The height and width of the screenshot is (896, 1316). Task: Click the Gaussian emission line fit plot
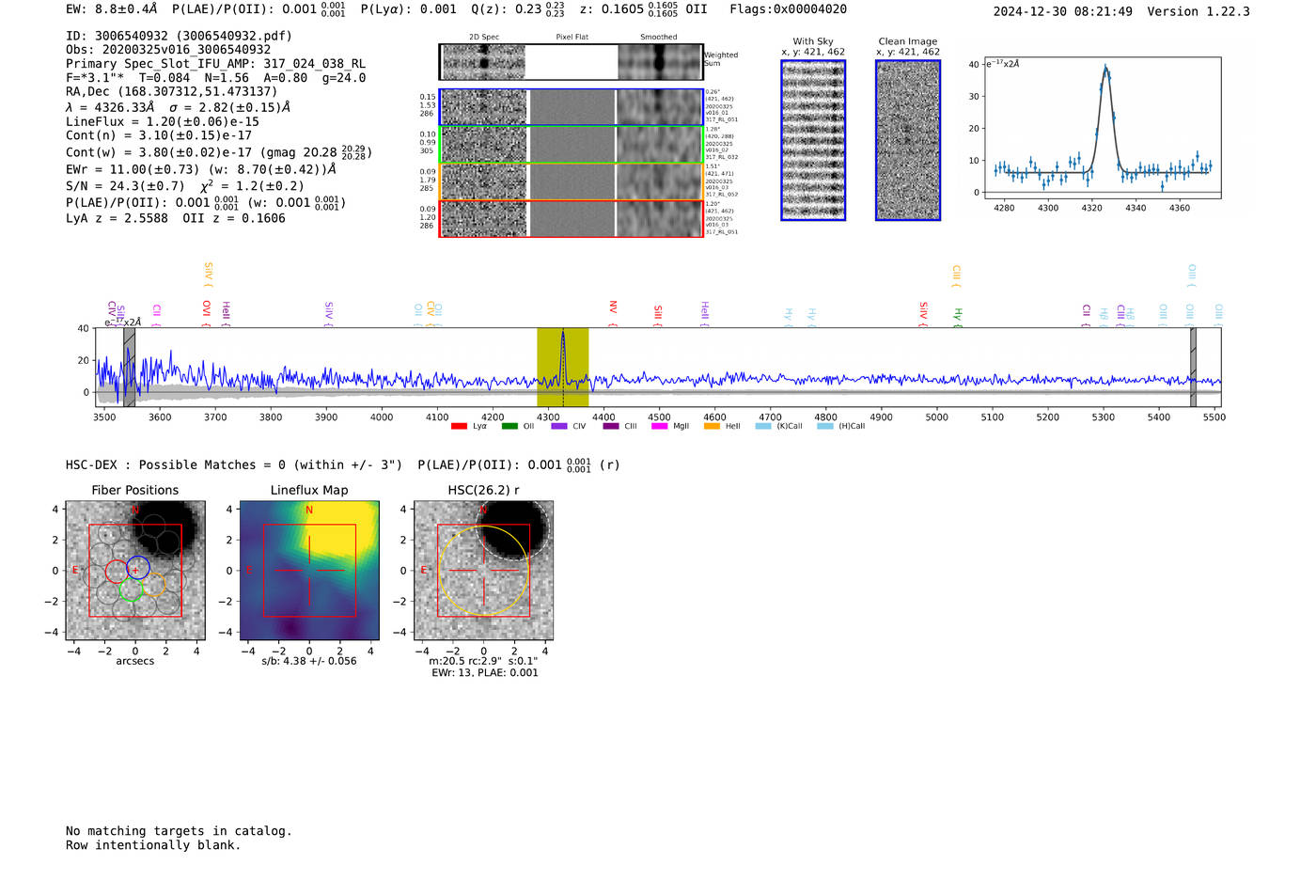coord(1102,128)
